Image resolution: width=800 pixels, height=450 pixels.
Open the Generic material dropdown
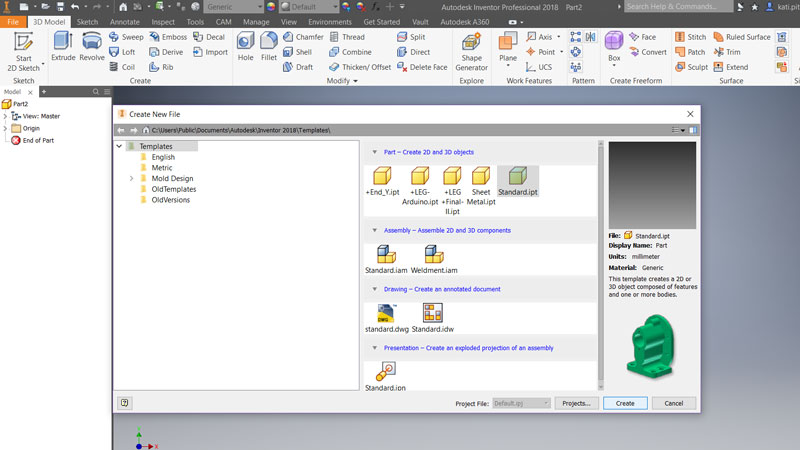[x=234, y=7]
